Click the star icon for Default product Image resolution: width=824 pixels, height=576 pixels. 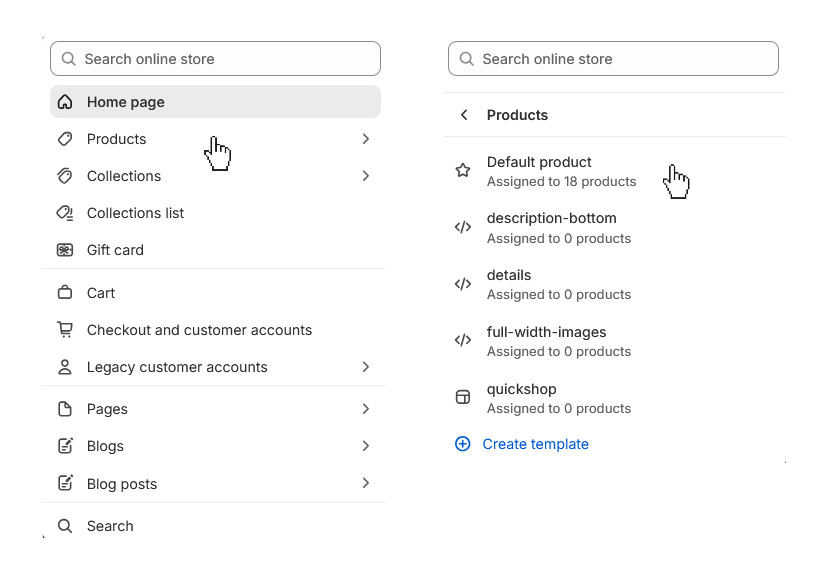click(x=462, y=170)
